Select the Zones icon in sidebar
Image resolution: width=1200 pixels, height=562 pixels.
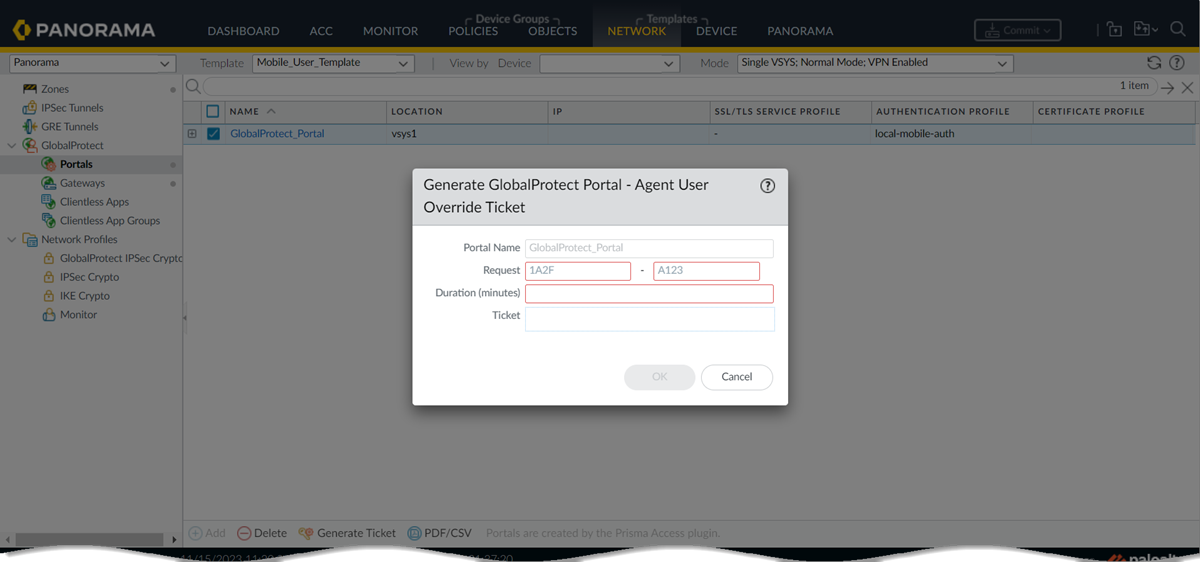(30, 89)
